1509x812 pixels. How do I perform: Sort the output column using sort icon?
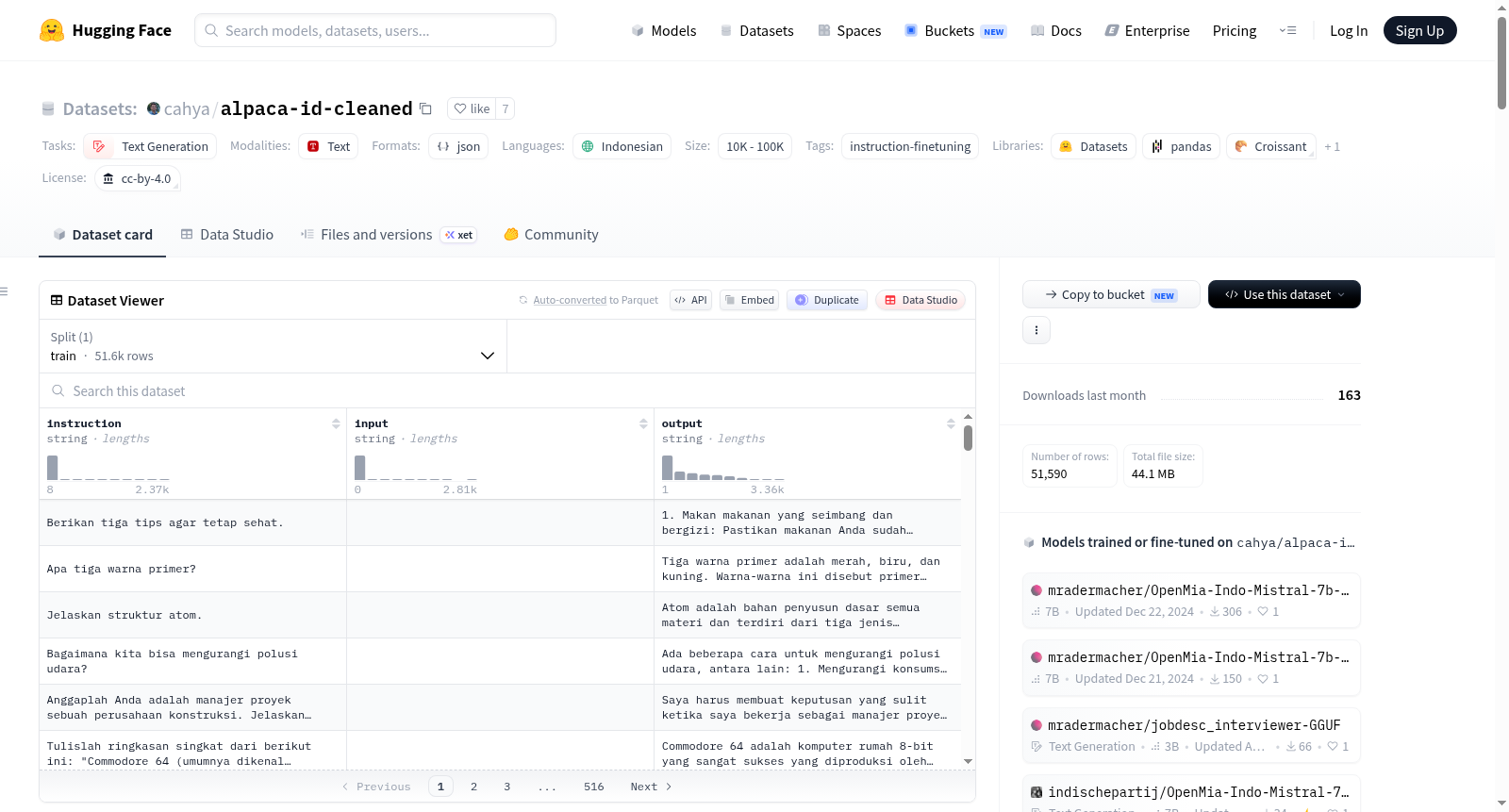coord(951,423)
